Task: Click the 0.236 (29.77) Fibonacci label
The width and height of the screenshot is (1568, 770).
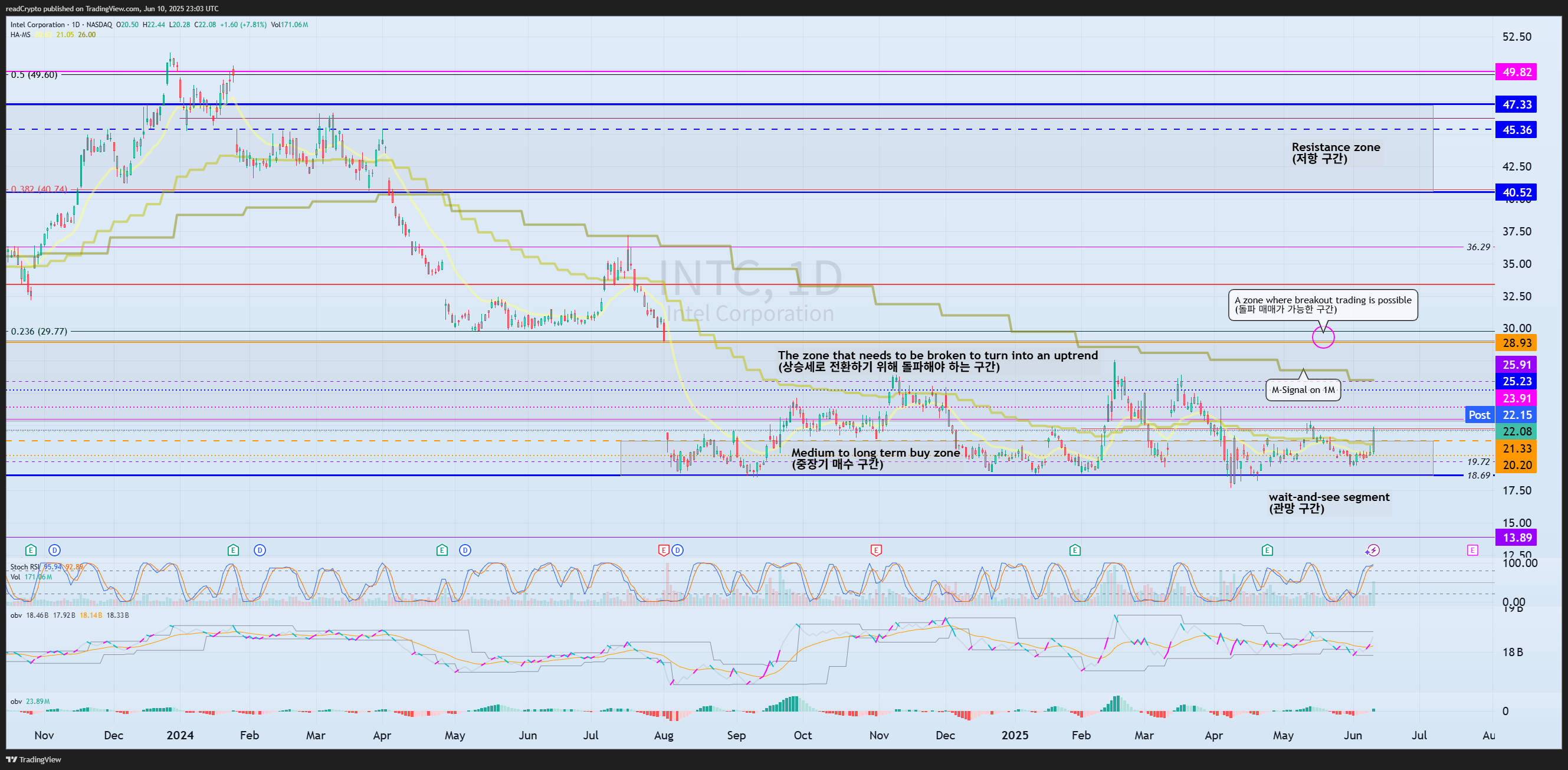Action: pyautogui.click(x=39, y=331)
